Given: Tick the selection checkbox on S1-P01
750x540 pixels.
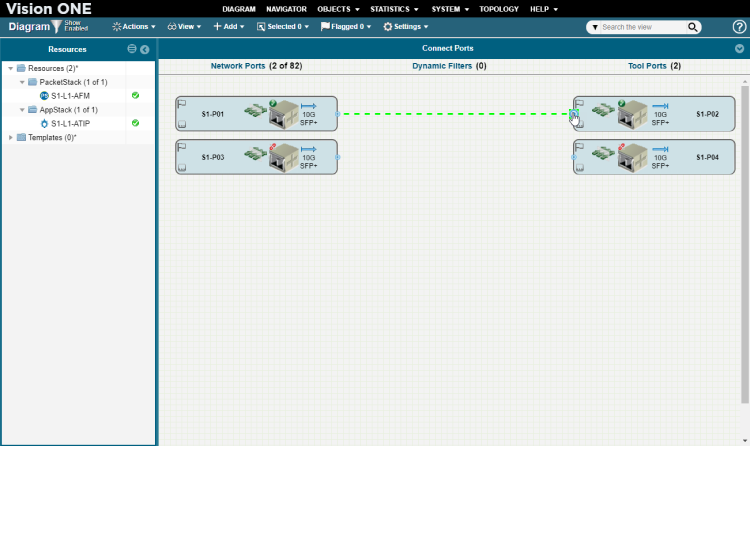Looking at the screenshot, I should (181, 125).
